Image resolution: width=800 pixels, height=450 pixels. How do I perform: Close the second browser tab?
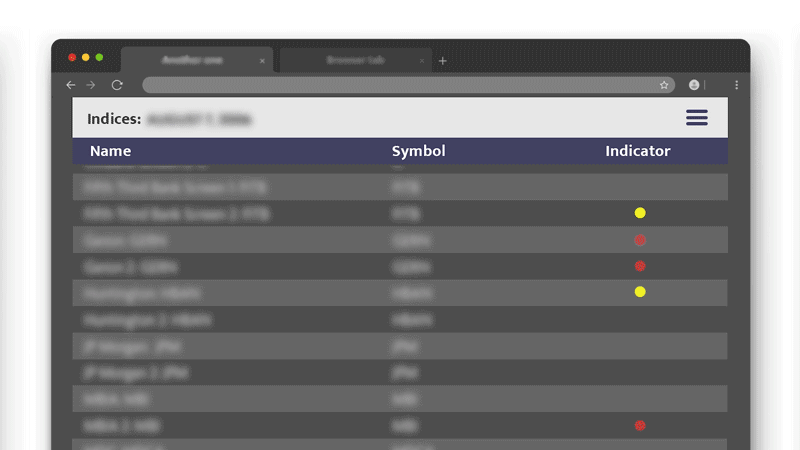tap(422, 61)
